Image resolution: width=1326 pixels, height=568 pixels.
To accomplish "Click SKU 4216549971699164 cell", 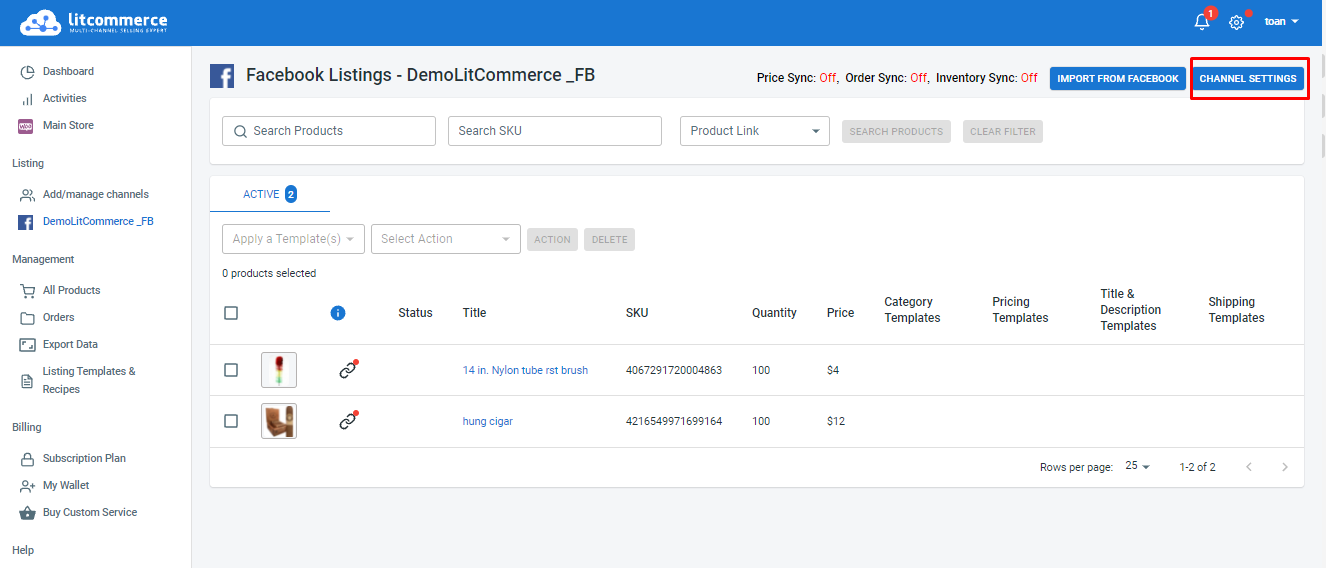I will tap(674, 422).
